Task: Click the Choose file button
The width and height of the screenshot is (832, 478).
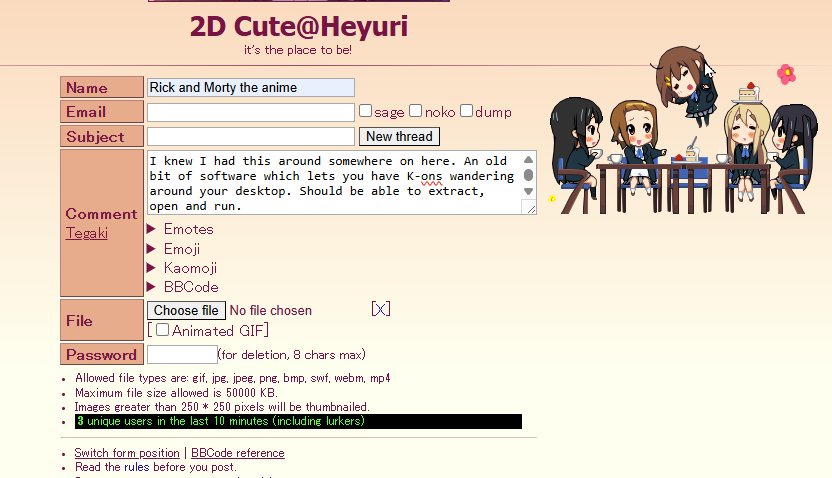Action: (x=186, y=310)
